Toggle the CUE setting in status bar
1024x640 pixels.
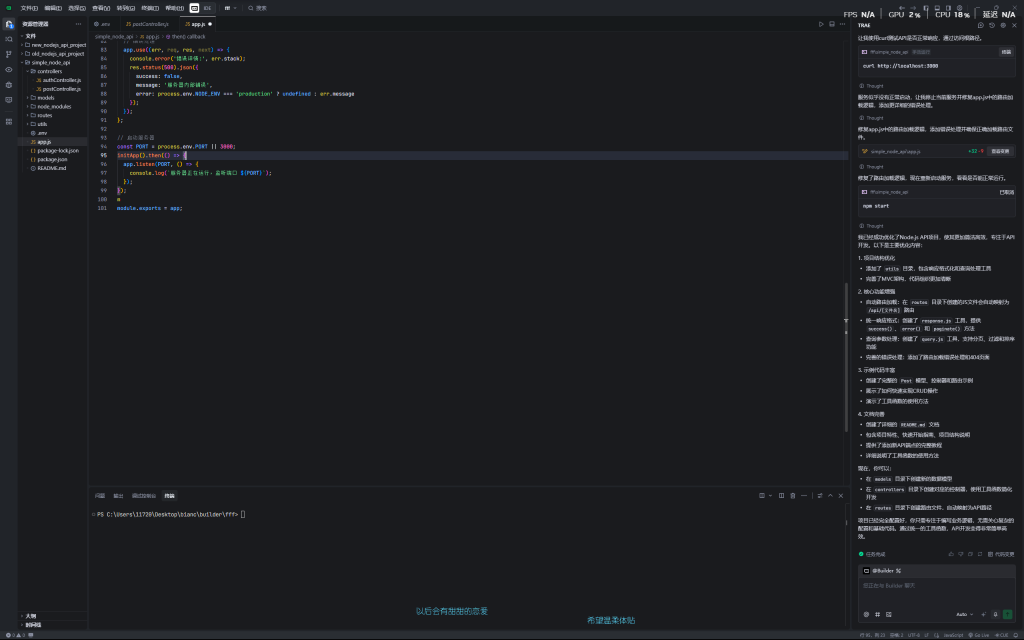pos(1000,634)
